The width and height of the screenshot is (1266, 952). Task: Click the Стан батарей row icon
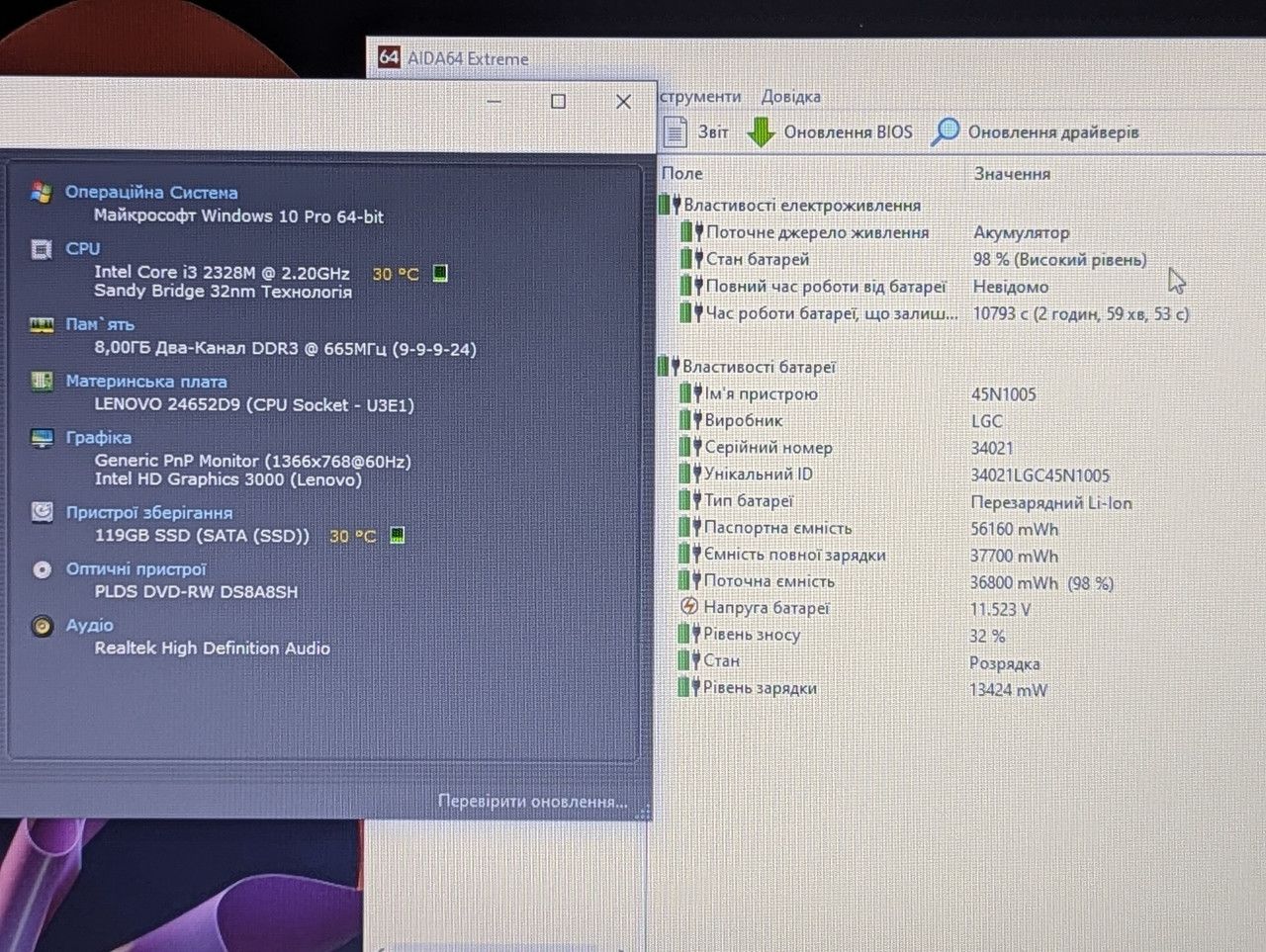(x=690, y=259)
